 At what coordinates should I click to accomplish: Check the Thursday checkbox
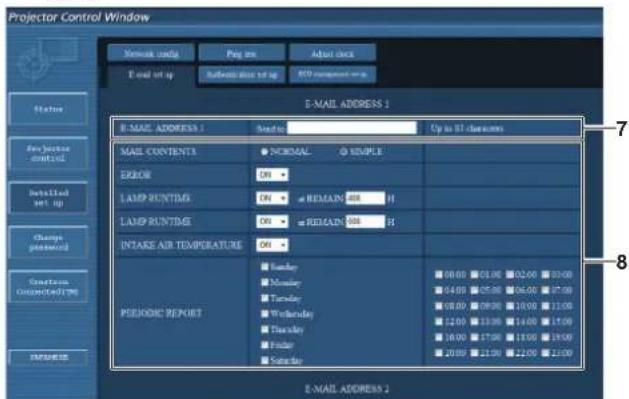click(x=265, y=329)
